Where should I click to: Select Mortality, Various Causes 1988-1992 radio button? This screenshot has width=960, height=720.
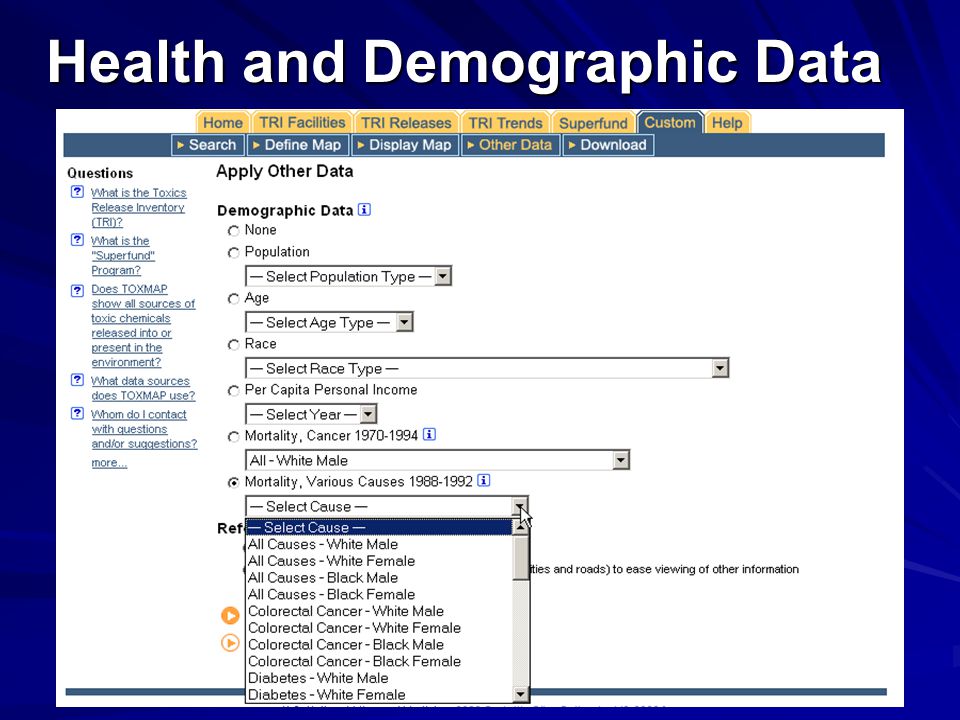click(233, 482)
